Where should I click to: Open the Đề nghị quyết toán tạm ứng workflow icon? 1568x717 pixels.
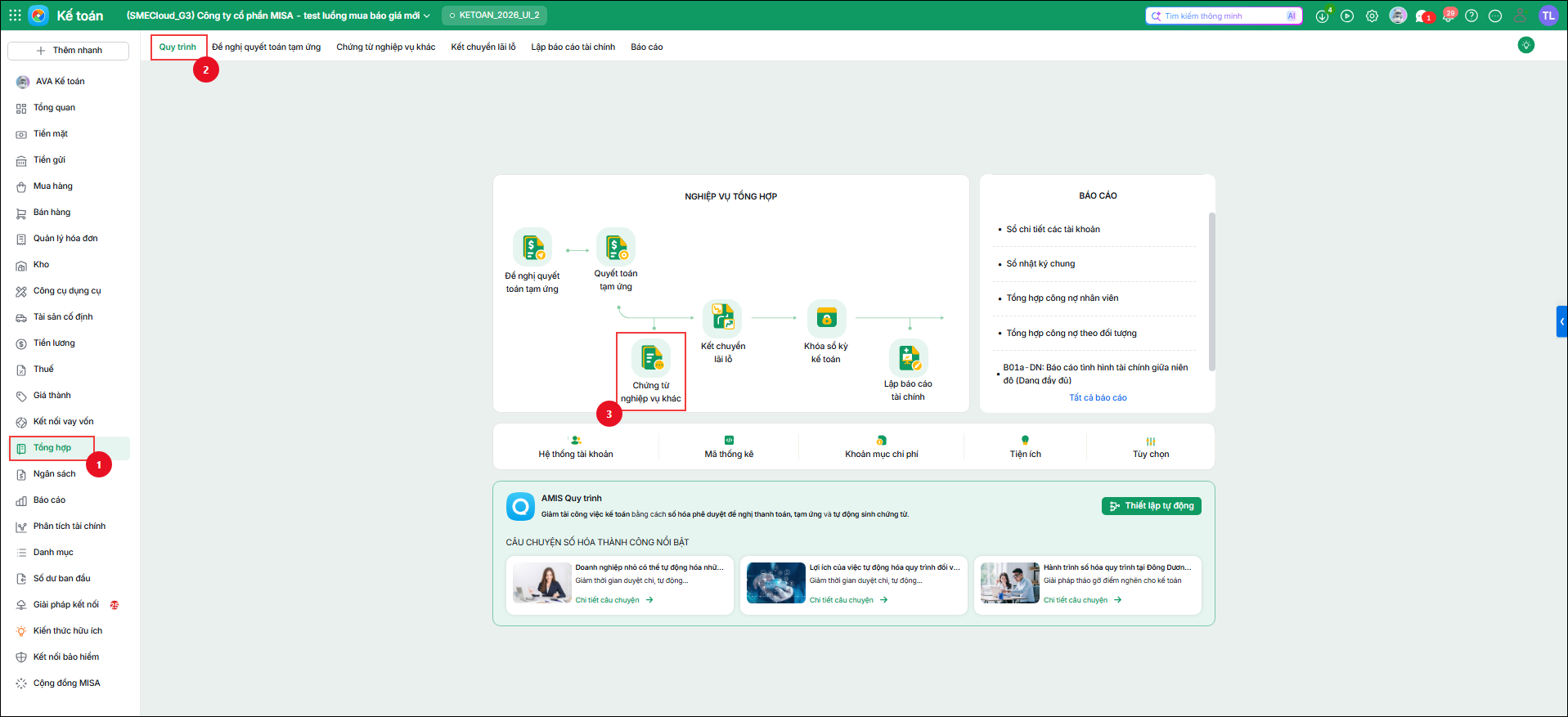click(x=532, y=247)
